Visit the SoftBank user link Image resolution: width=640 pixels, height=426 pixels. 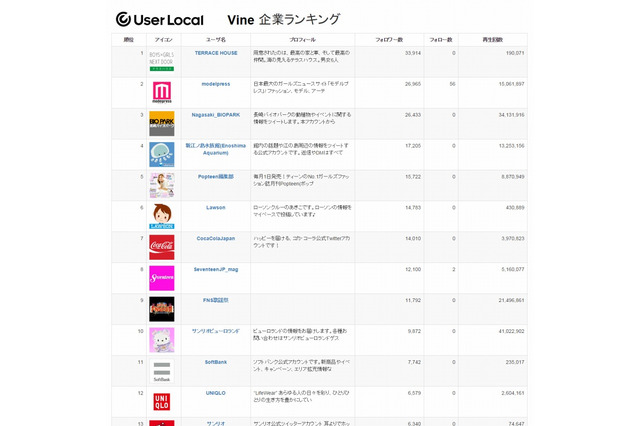216,362
